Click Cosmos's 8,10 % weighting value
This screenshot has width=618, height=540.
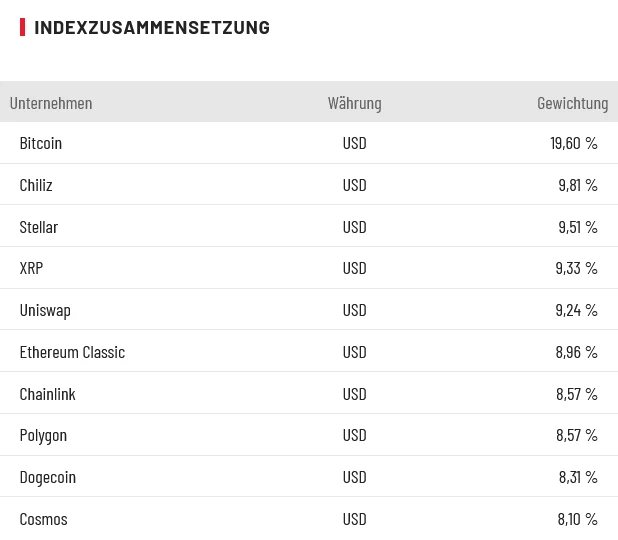tap(577, 519)
